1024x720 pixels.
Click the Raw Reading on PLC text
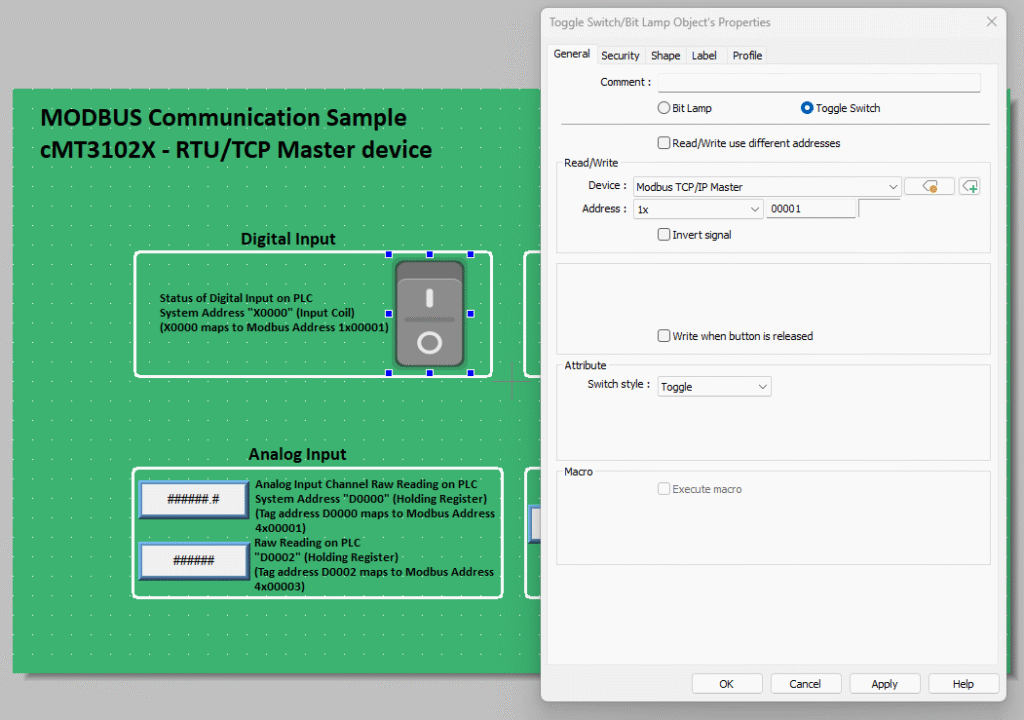(307, 543)
